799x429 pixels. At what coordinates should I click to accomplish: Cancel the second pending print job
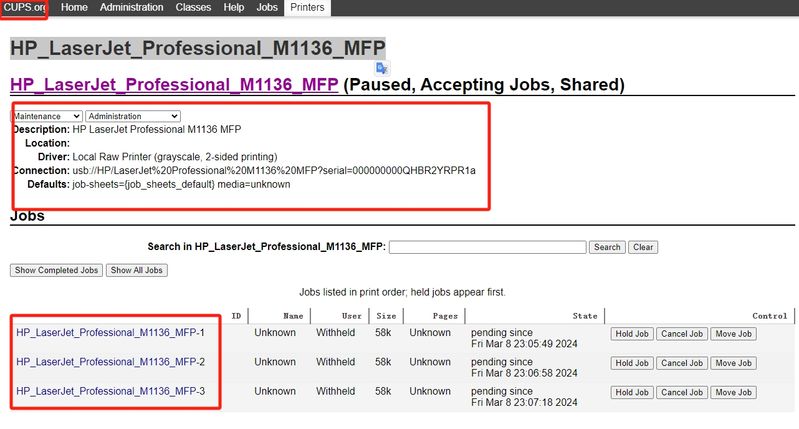click(x=682, y=363)
